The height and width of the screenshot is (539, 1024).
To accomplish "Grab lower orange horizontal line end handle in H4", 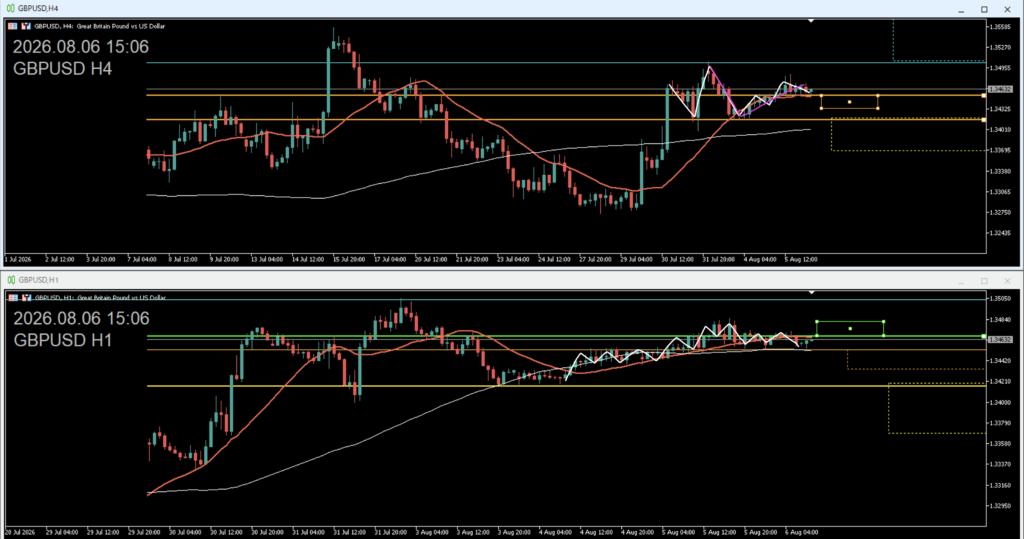I will (984, 120).
